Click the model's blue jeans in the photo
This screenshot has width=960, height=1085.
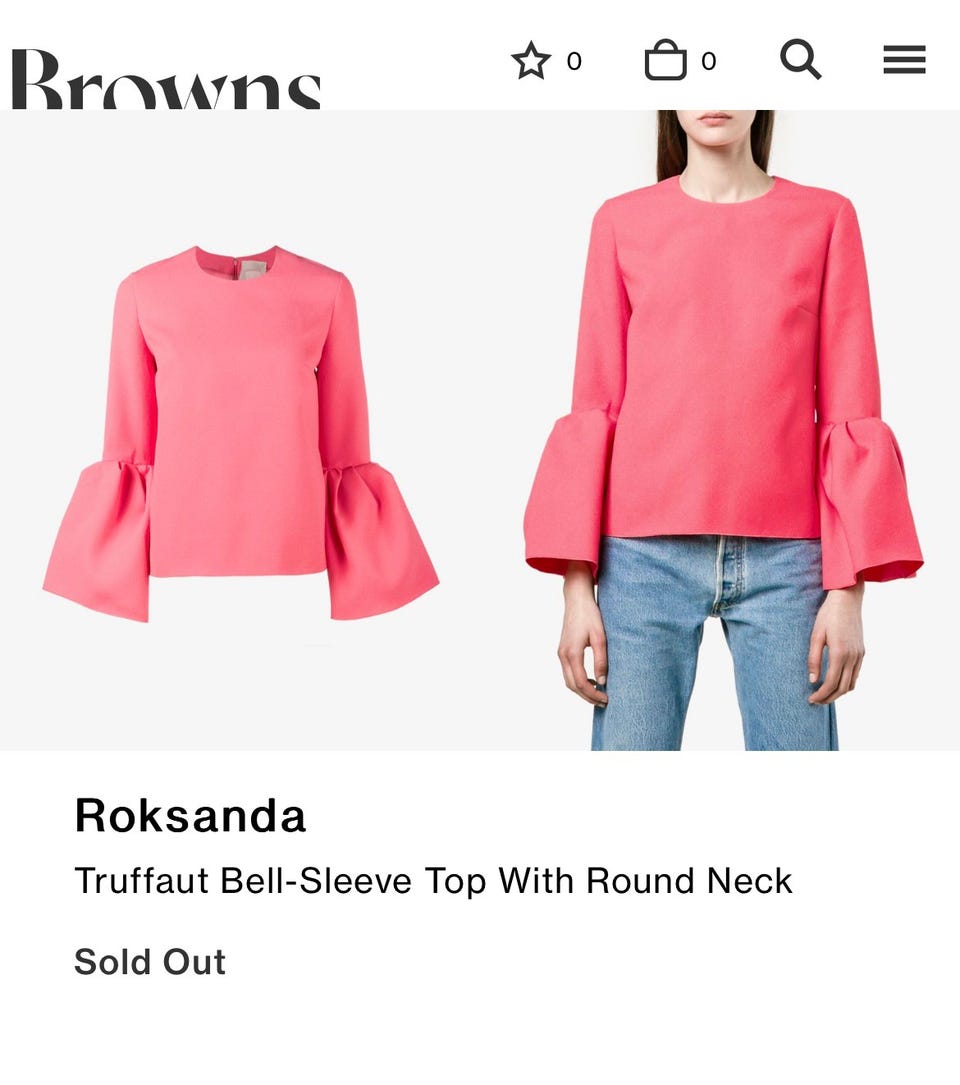pos(715,644)
